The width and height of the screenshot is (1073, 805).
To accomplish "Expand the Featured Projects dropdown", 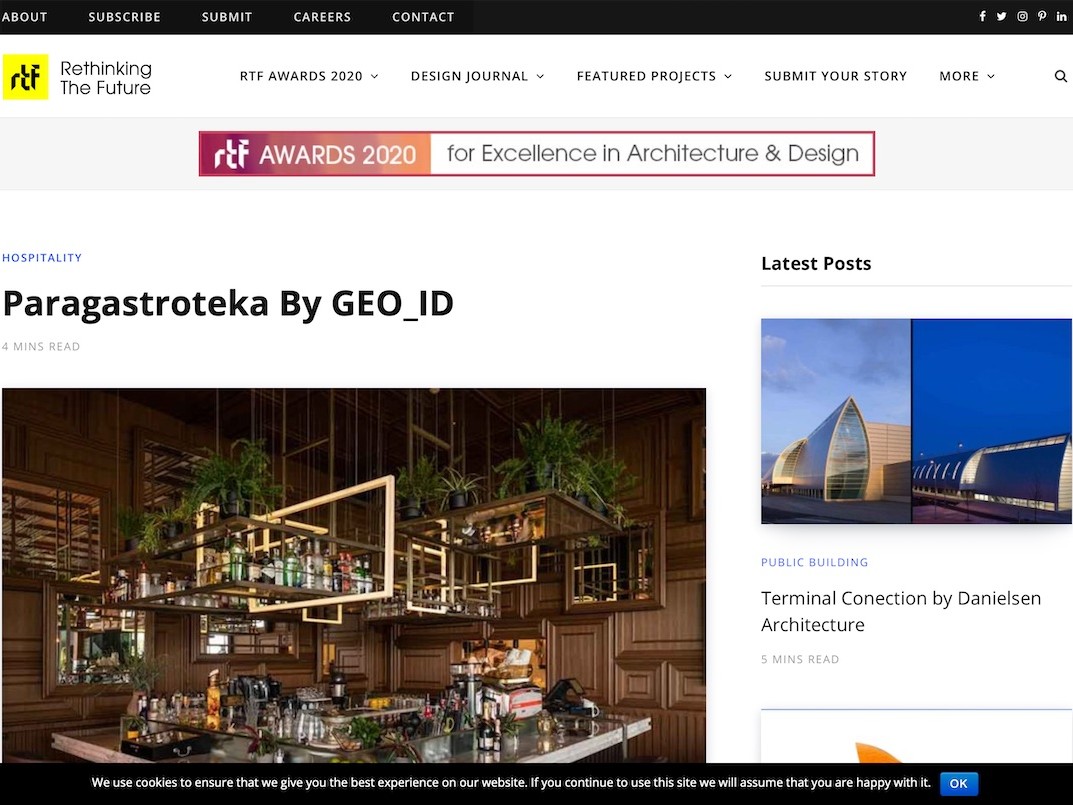I will 654,76.
